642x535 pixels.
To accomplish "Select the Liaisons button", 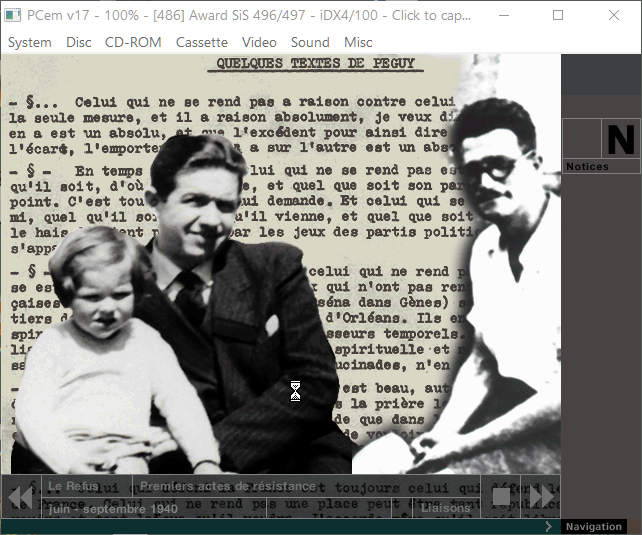I will coord(445,508).
